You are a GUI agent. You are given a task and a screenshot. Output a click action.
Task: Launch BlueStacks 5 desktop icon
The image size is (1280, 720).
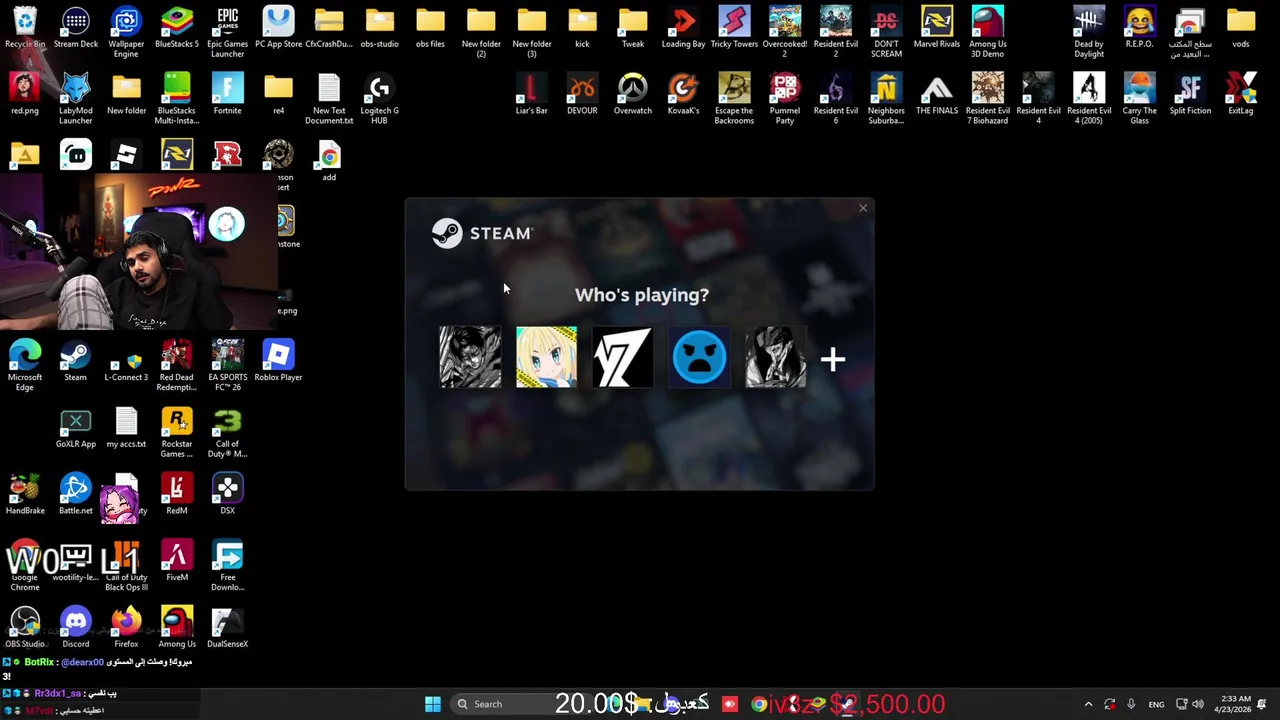pyautogui.click(x=177, y=28)
